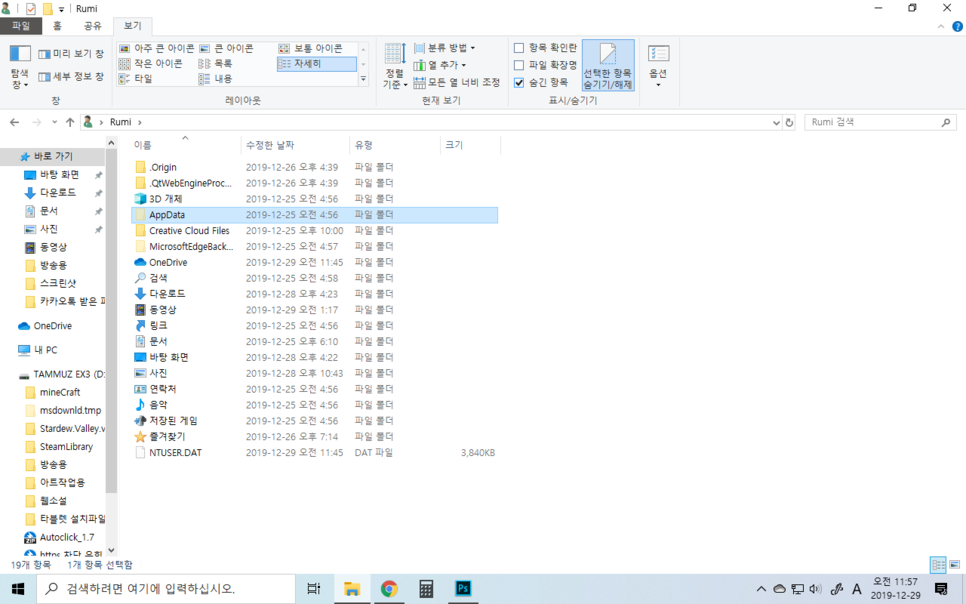Select large icons layout
966x604 pixels.
pos(226,48)
